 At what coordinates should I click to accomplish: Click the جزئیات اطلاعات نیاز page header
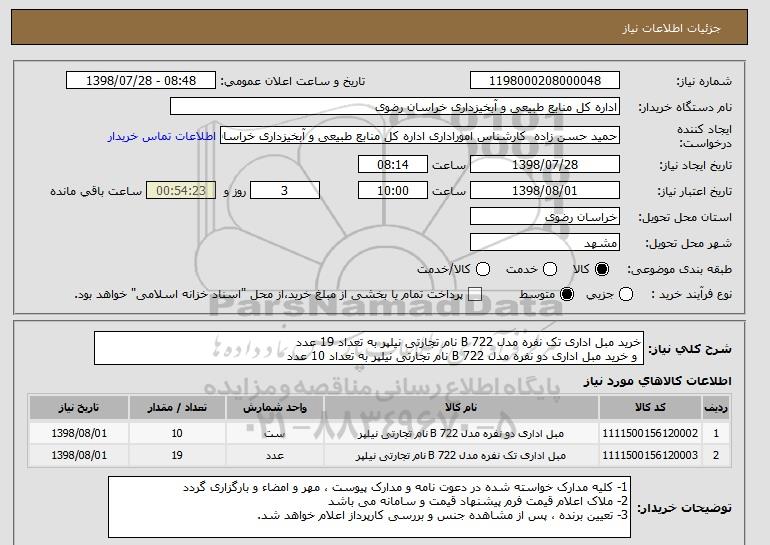[671, 28]
